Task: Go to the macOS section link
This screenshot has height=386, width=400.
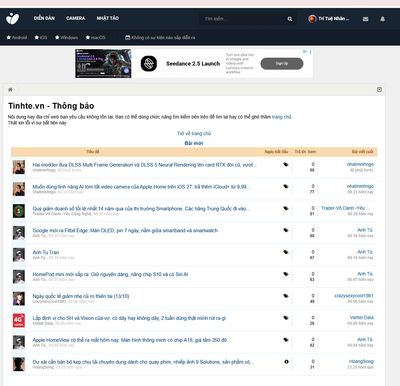Action: pos(95,37)
